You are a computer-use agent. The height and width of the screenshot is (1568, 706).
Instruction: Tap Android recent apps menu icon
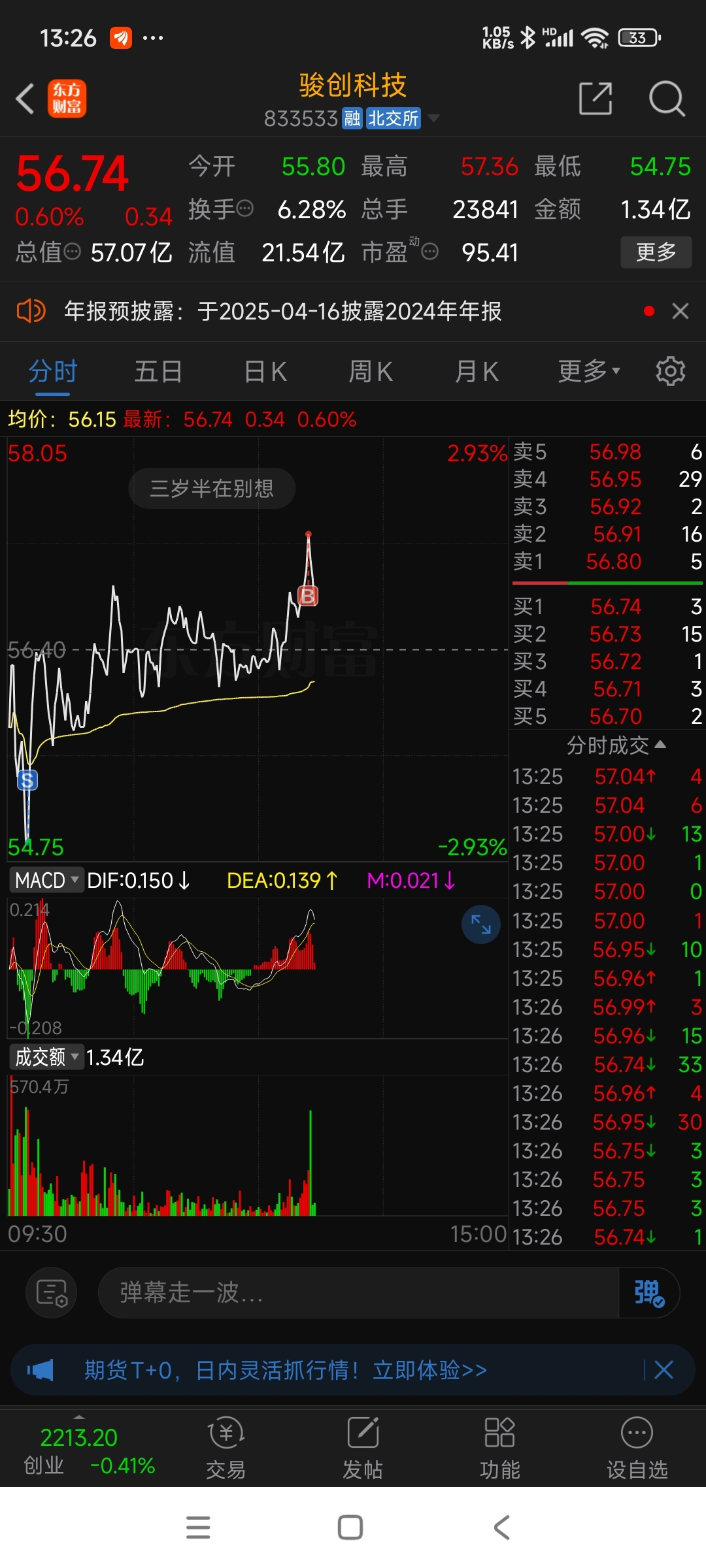click(x=198, y=1527)
